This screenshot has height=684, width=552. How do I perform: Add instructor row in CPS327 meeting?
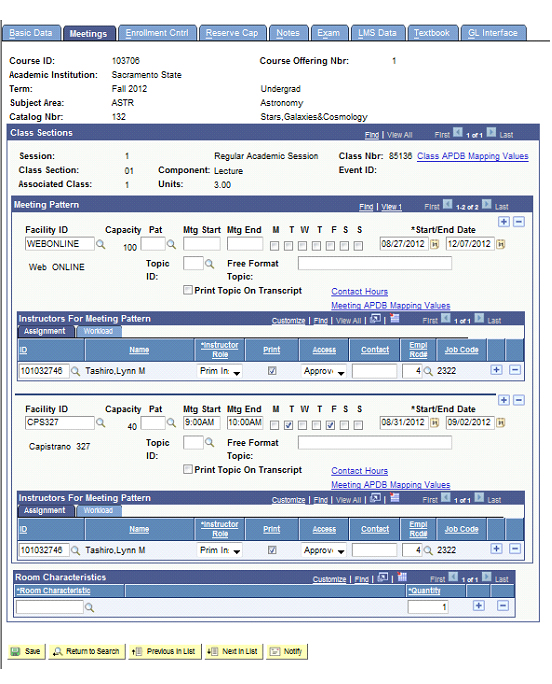tap(496, 549)
